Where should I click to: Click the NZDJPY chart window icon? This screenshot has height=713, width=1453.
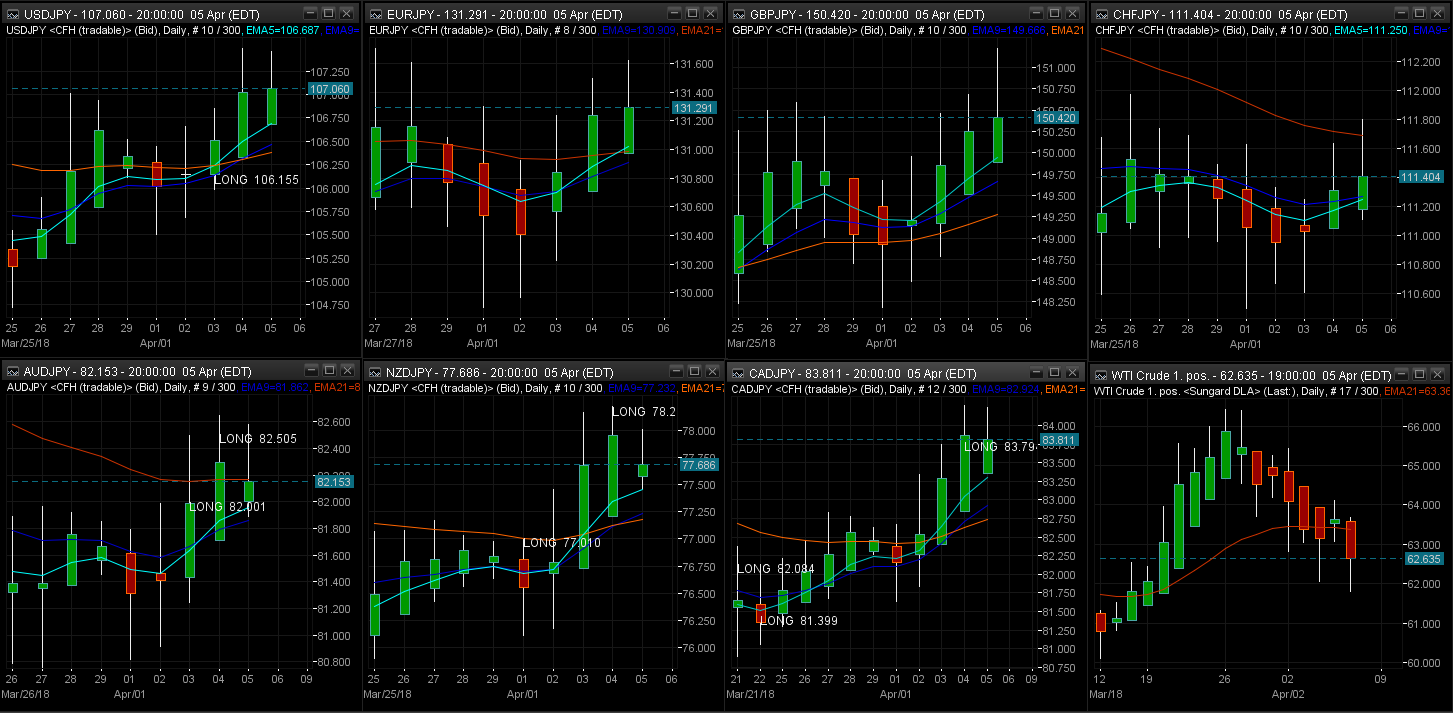(374, 371)
